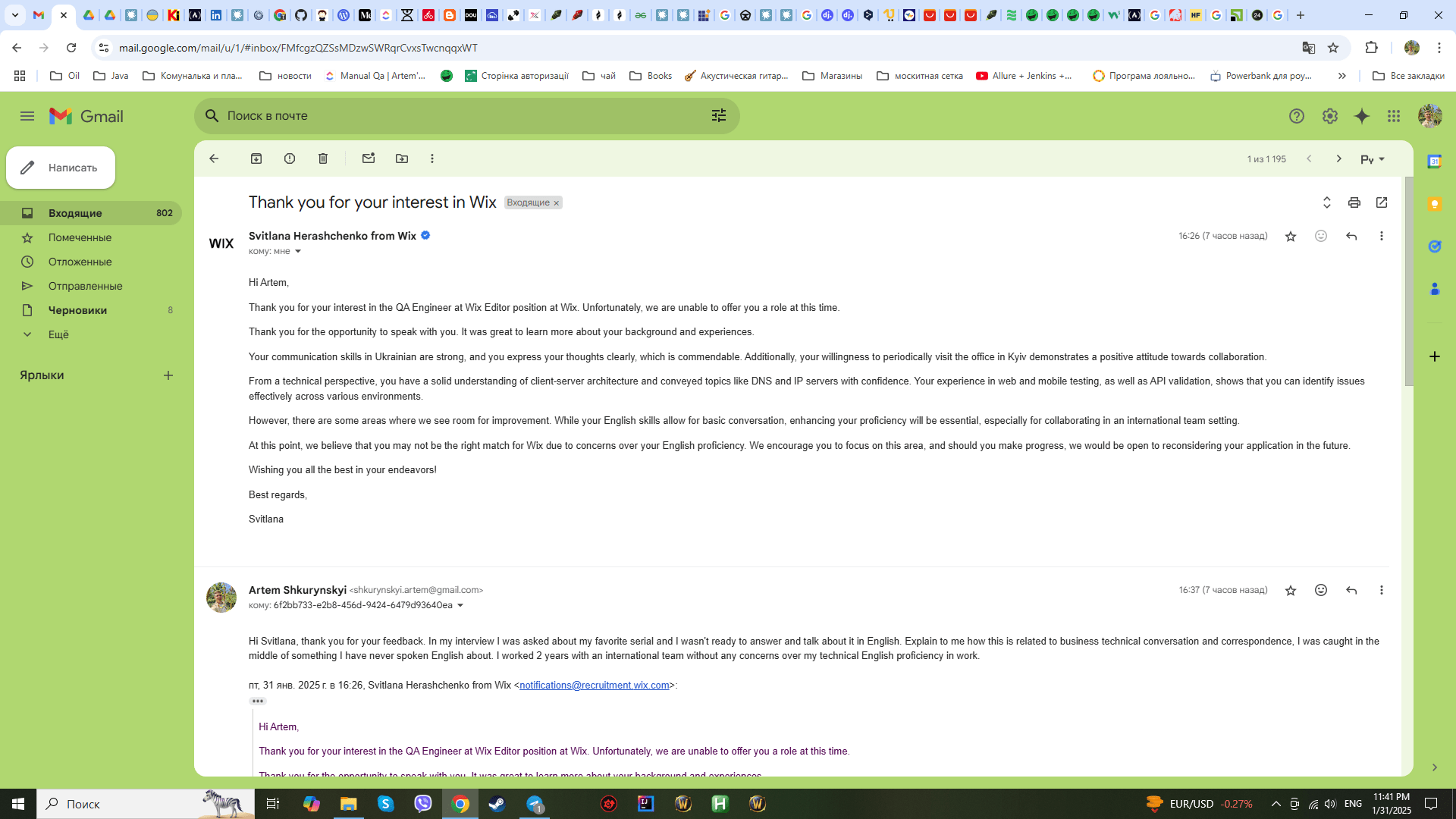Remove the Входящие label from conversation
Viewport: 1456px width, 819px height.
[556, 203]
